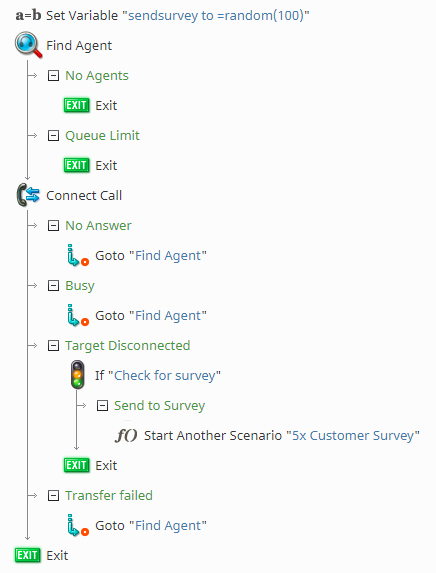Select the Goto icon under No Answer
Screen dimensions: 436x573
click(x=78, y=255)
